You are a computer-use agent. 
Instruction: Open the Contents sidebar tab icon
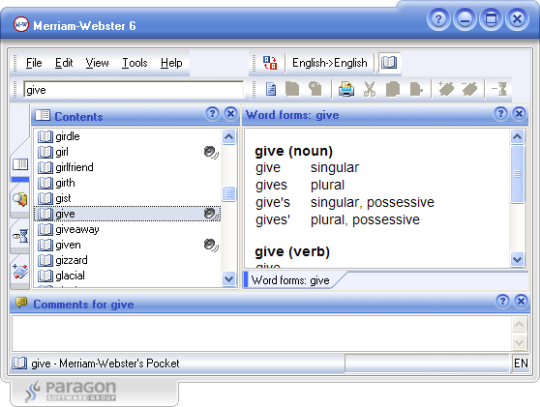tap(20, 164)
